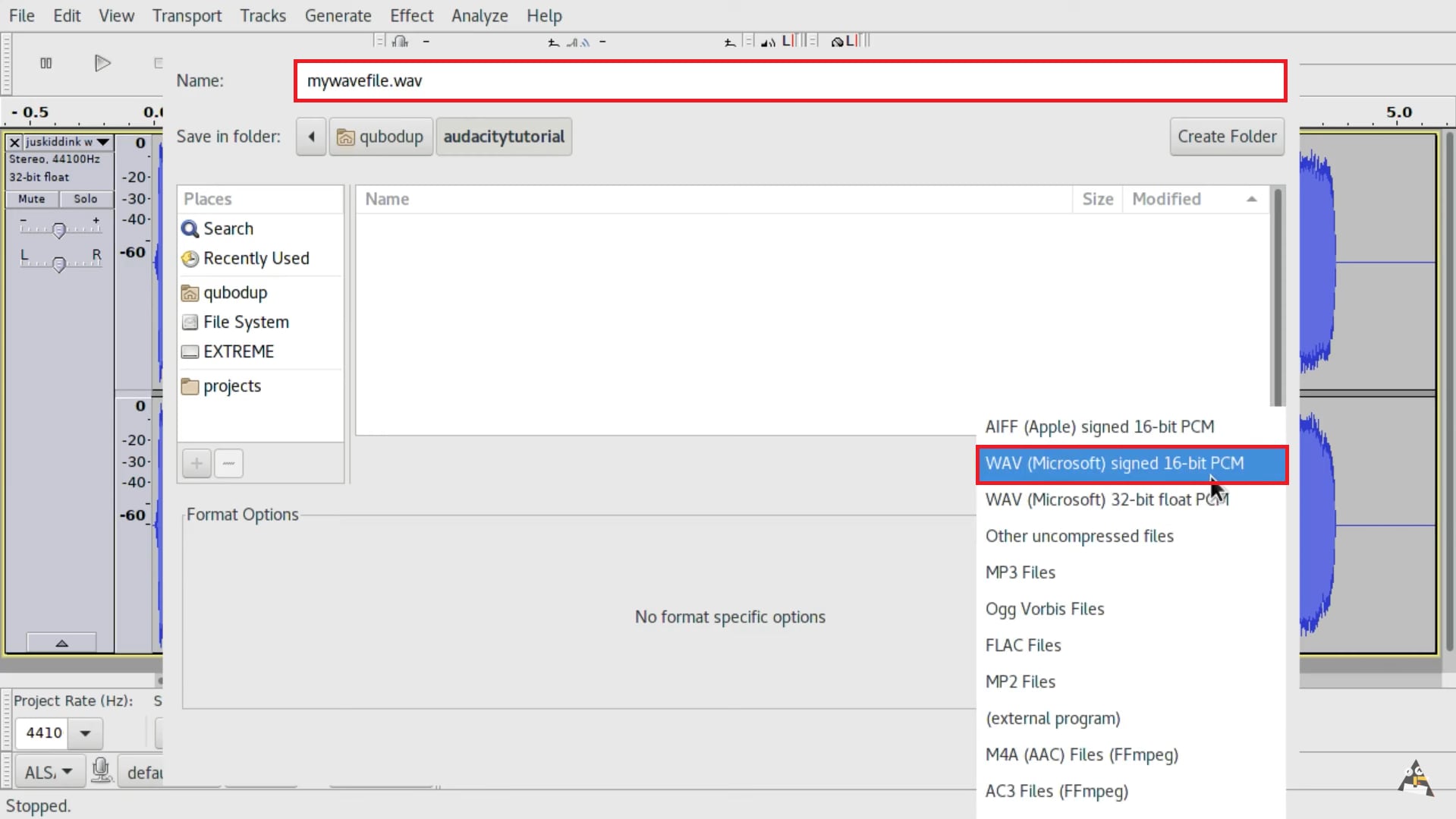This screenshot has width=1456, height=819.
Task: Click the Project Rate value field
Action: (x=42, y=733)
